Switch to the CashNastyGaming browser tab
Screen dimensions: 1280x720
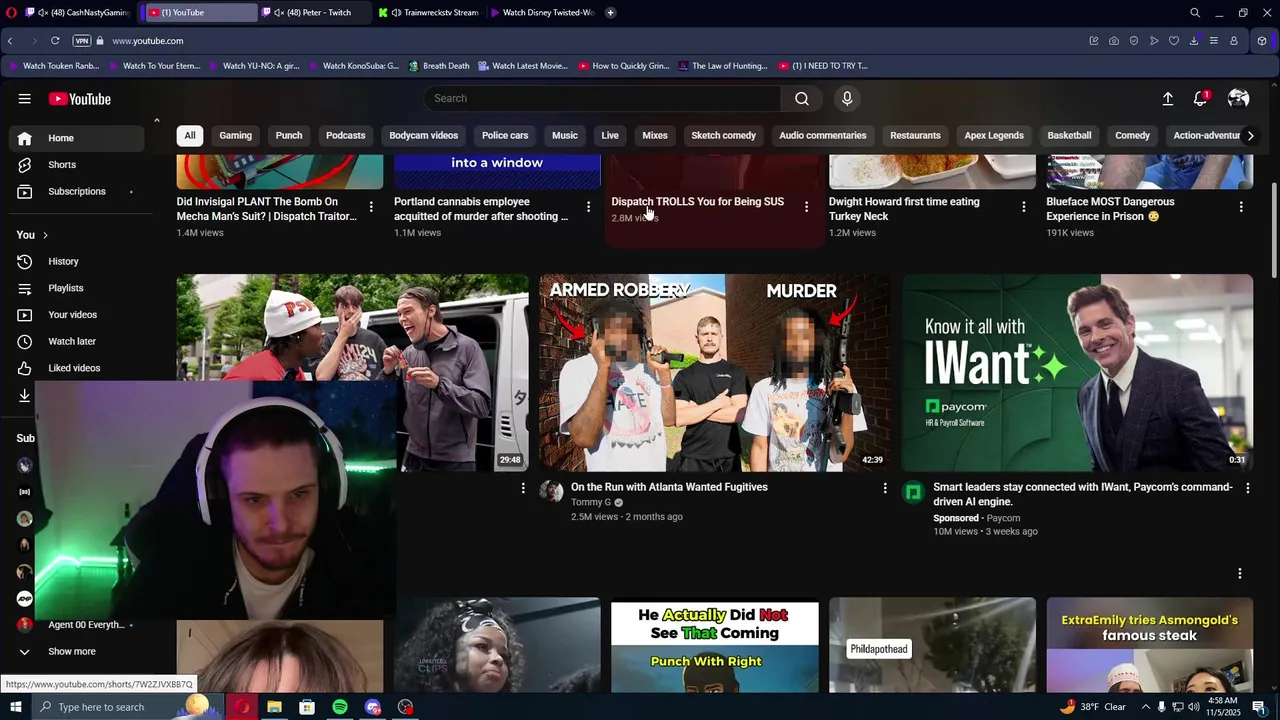pos(78,13)
